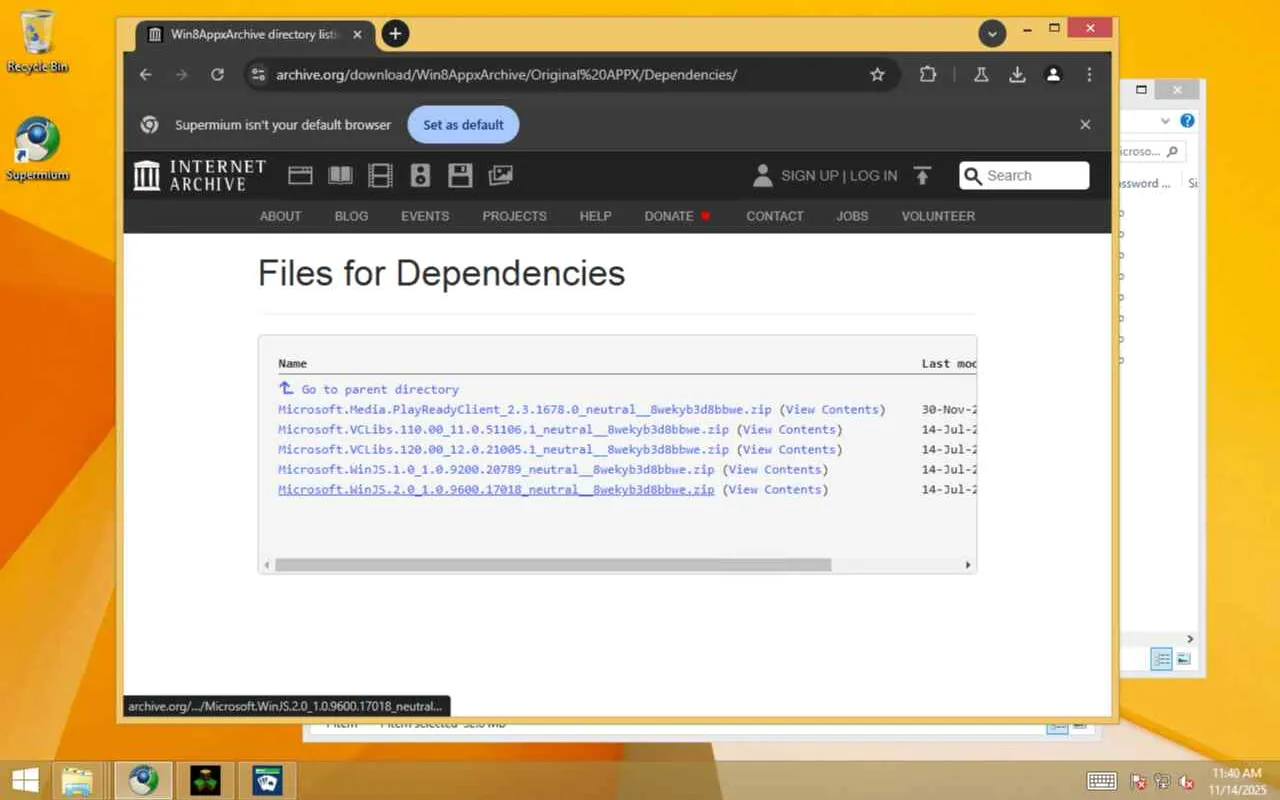Open the PROJECTS menu item
This screenshot has width=1280, height=800.
click(x=514, y=216)
